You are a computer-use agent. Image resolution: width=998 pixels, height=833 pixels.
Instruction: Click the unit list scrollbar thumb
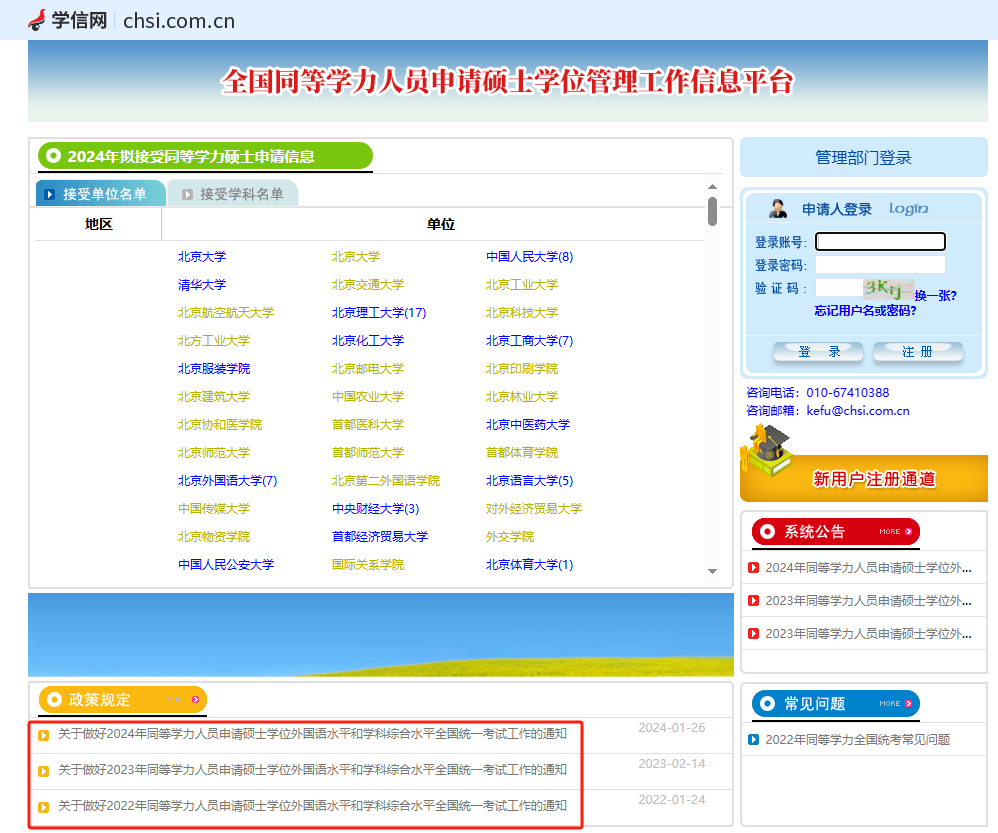click(712, 211)
